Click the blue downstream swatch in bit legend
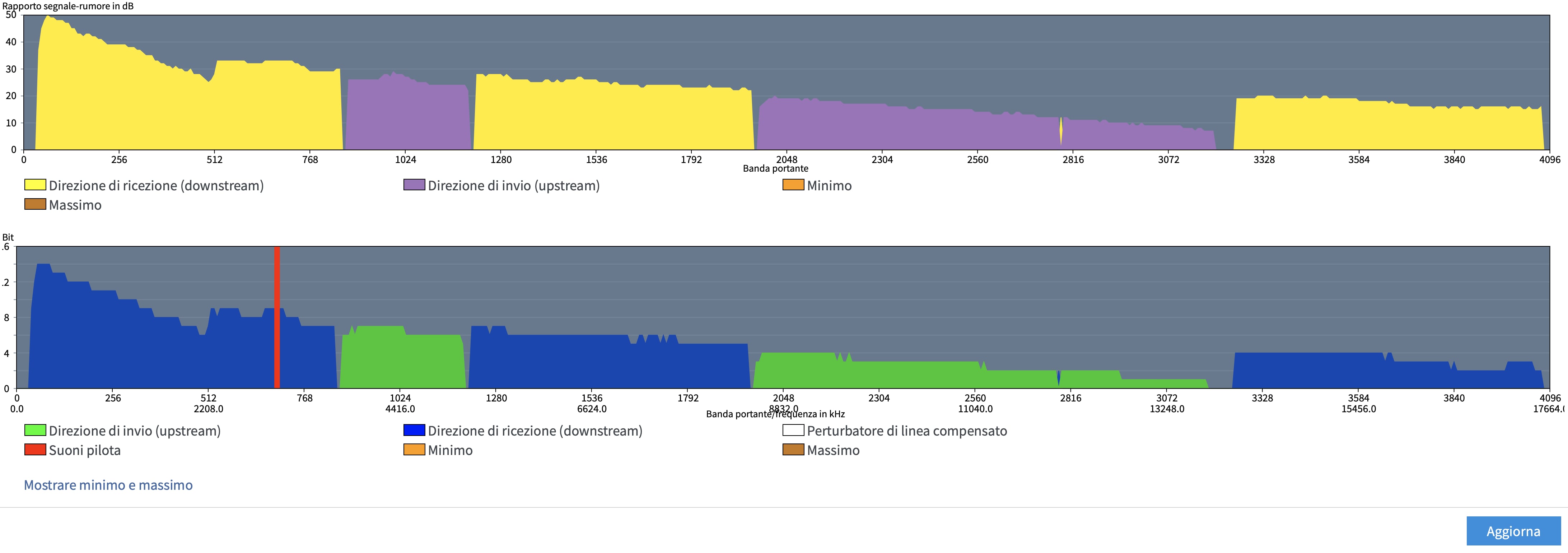This screenshot has height=553, width=1568. [414, 430]
